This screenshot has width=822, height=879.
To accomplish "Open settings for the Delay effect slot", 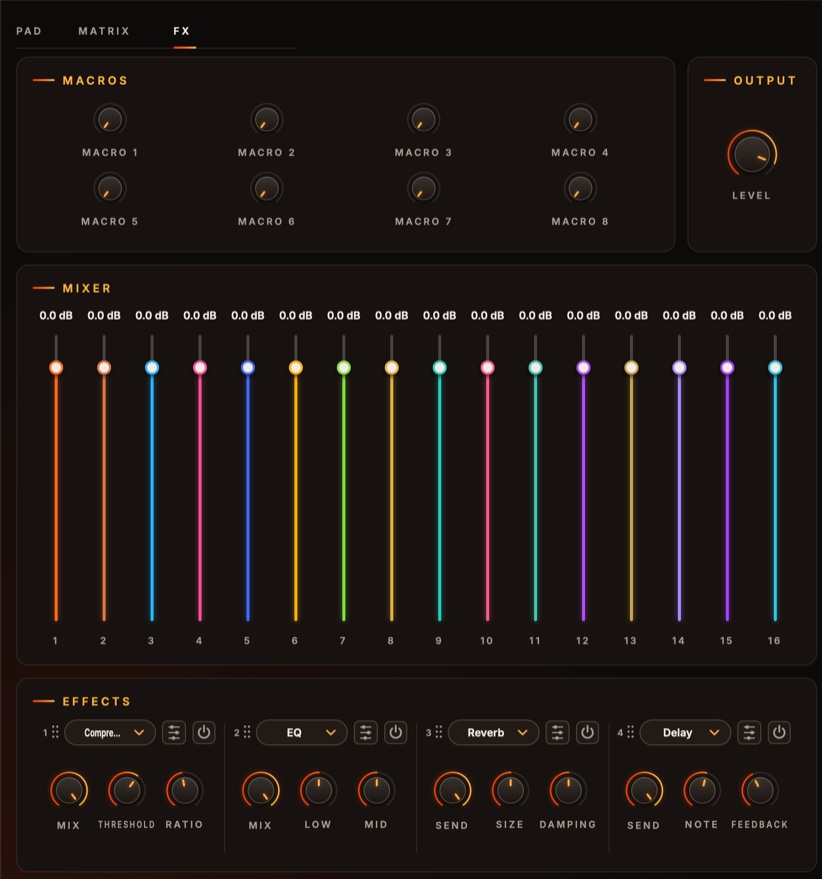I will click(749, 733).
